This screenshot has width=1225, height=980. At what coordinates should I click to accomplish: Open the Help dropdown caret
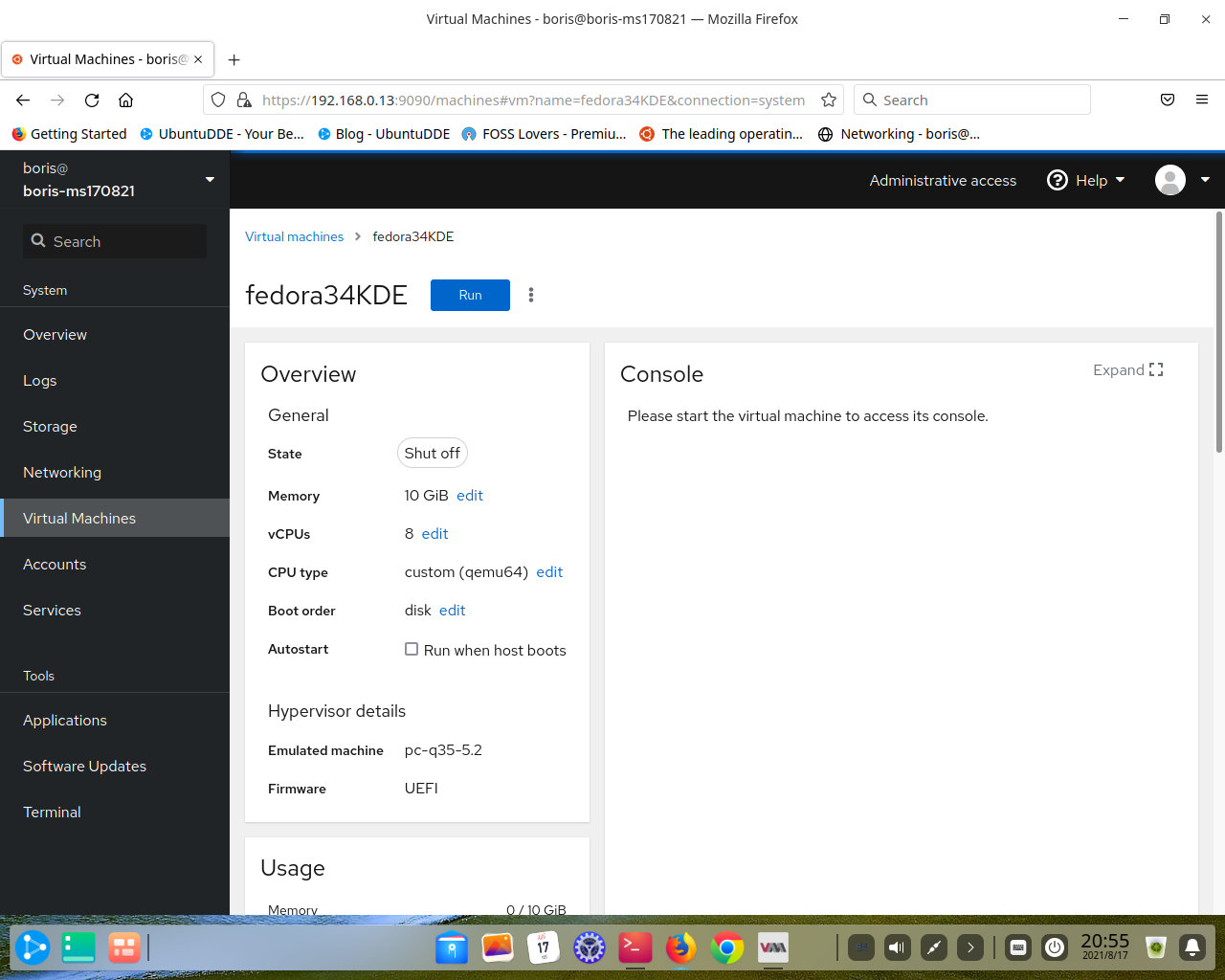pos(1118,180)
